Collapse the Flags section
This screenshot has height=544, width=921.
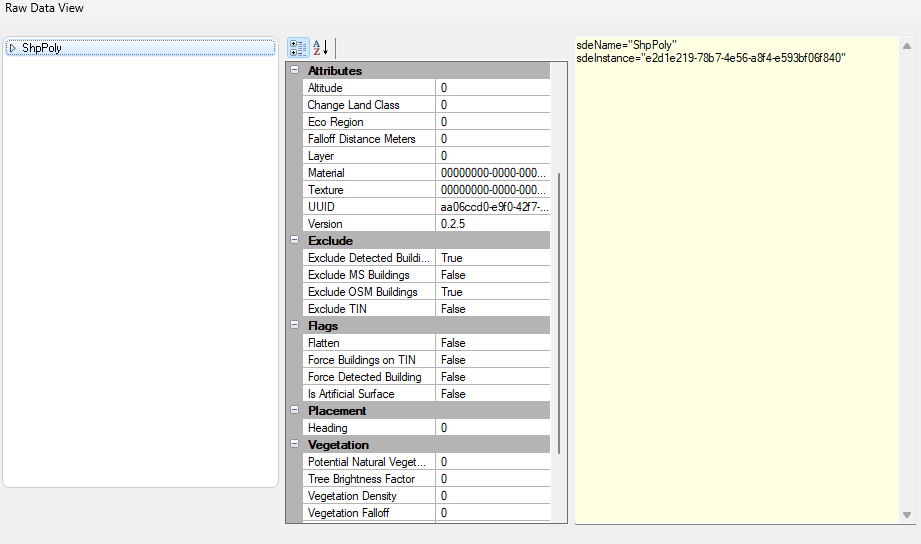(x=294, y=326)
